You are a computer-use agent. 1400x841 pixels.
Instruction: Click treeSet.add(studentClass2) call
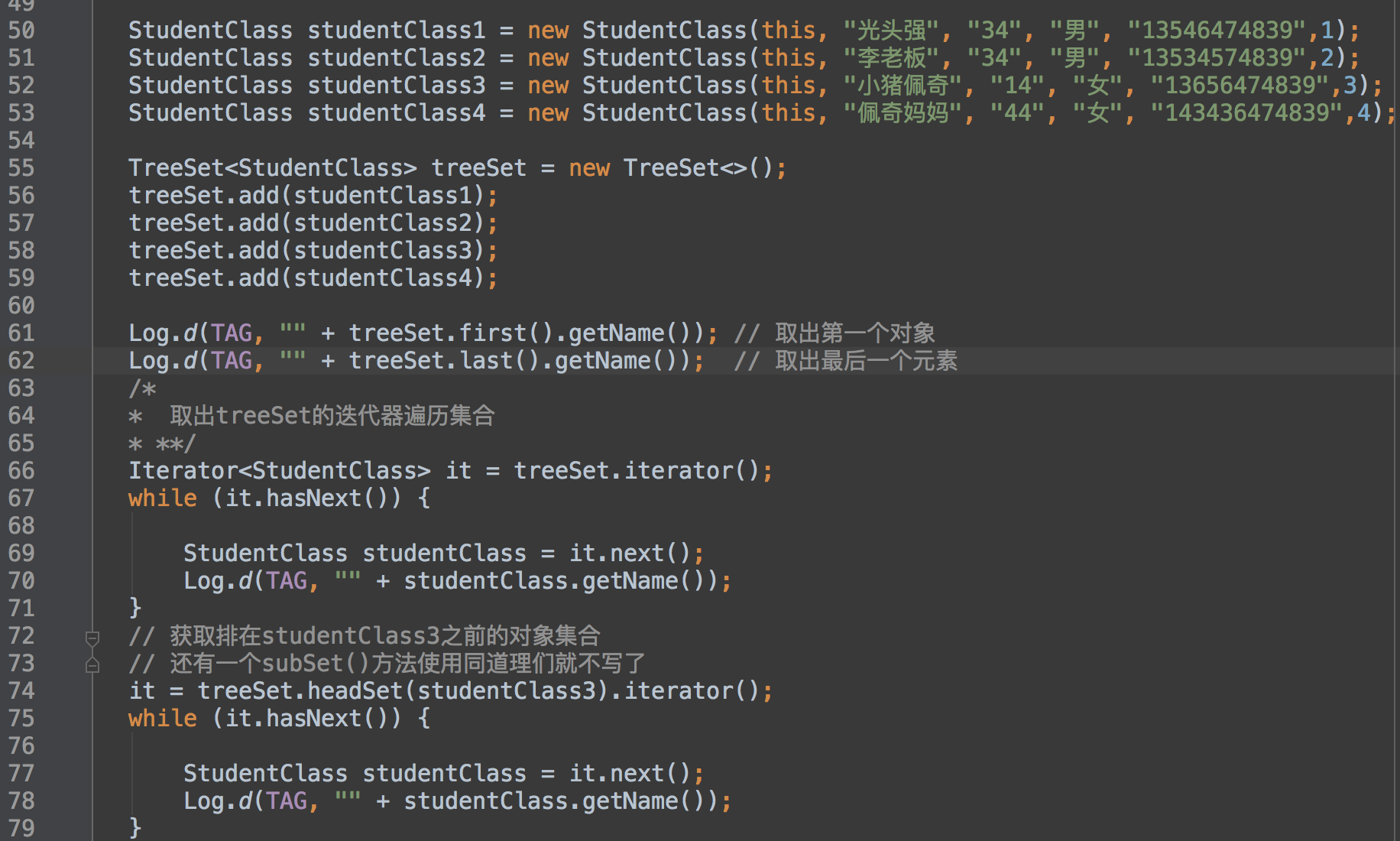[x=307, y=223]
